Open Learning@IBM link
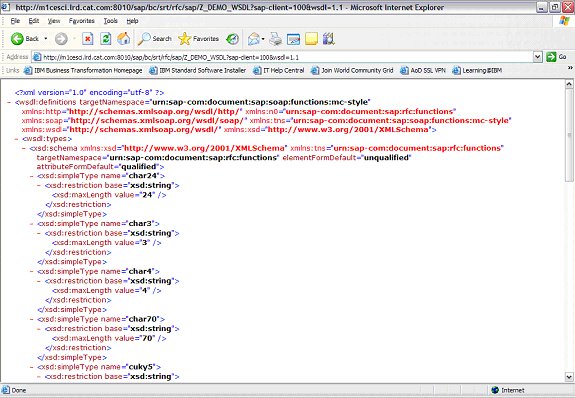 coord(477,70)
